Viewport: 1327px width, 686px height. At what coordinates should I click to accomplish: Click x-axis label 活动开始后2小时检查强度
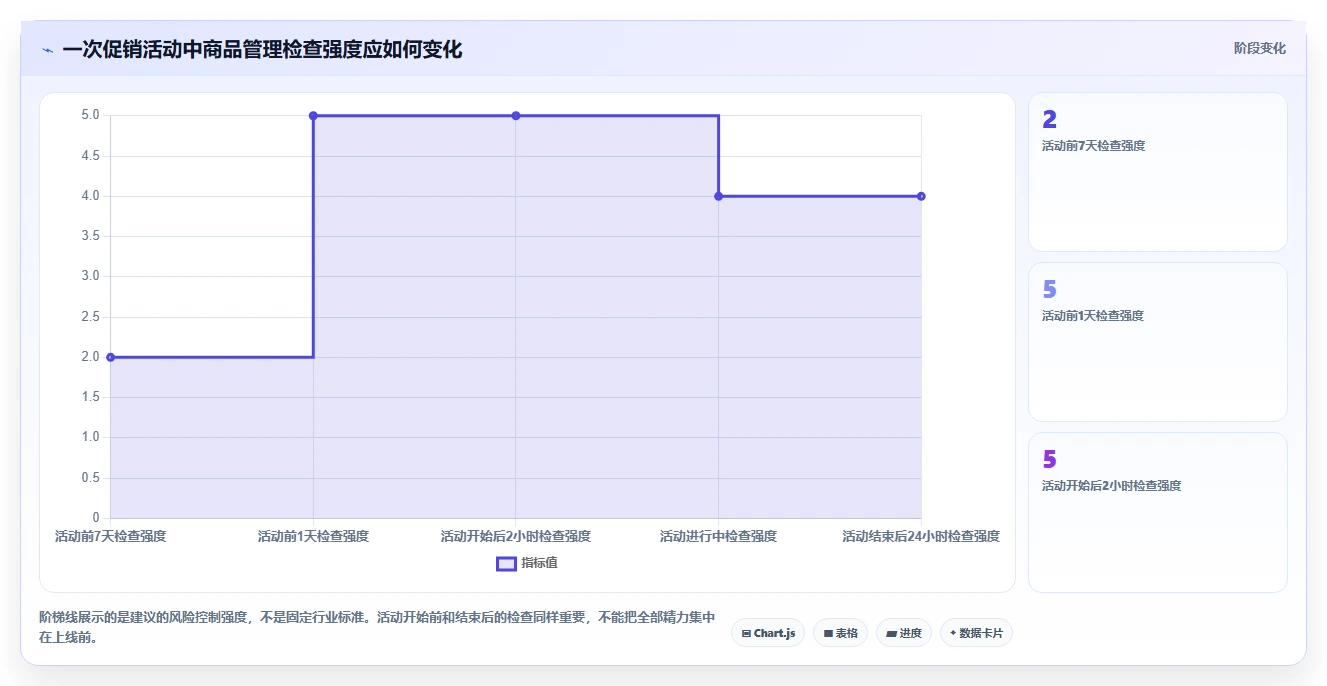click(516, 536)
